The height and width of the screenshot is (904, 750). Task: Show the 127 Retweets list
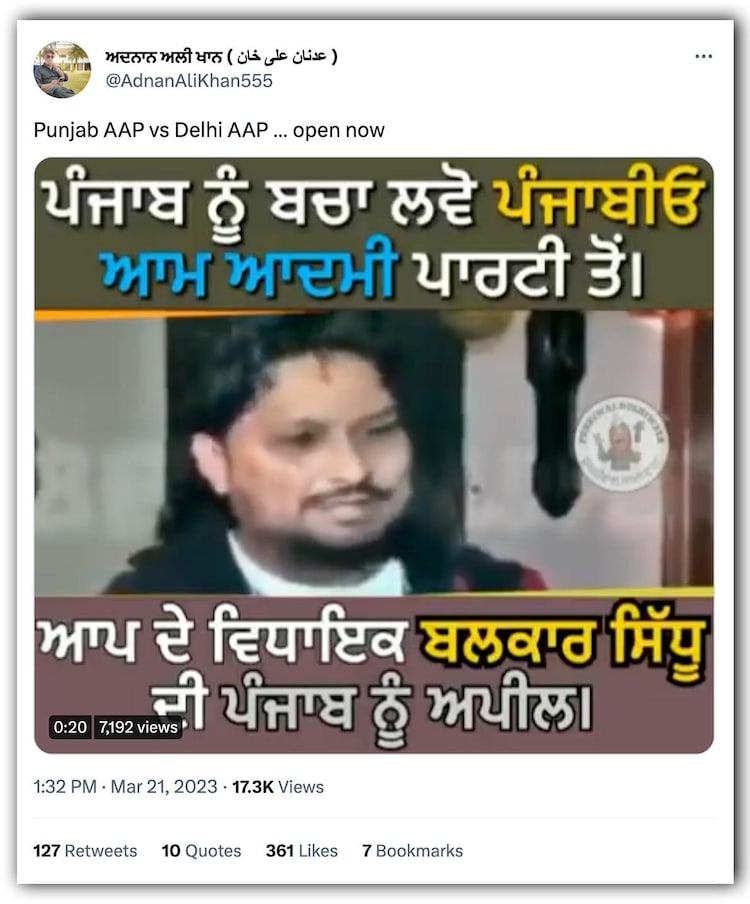coord(85,851)
